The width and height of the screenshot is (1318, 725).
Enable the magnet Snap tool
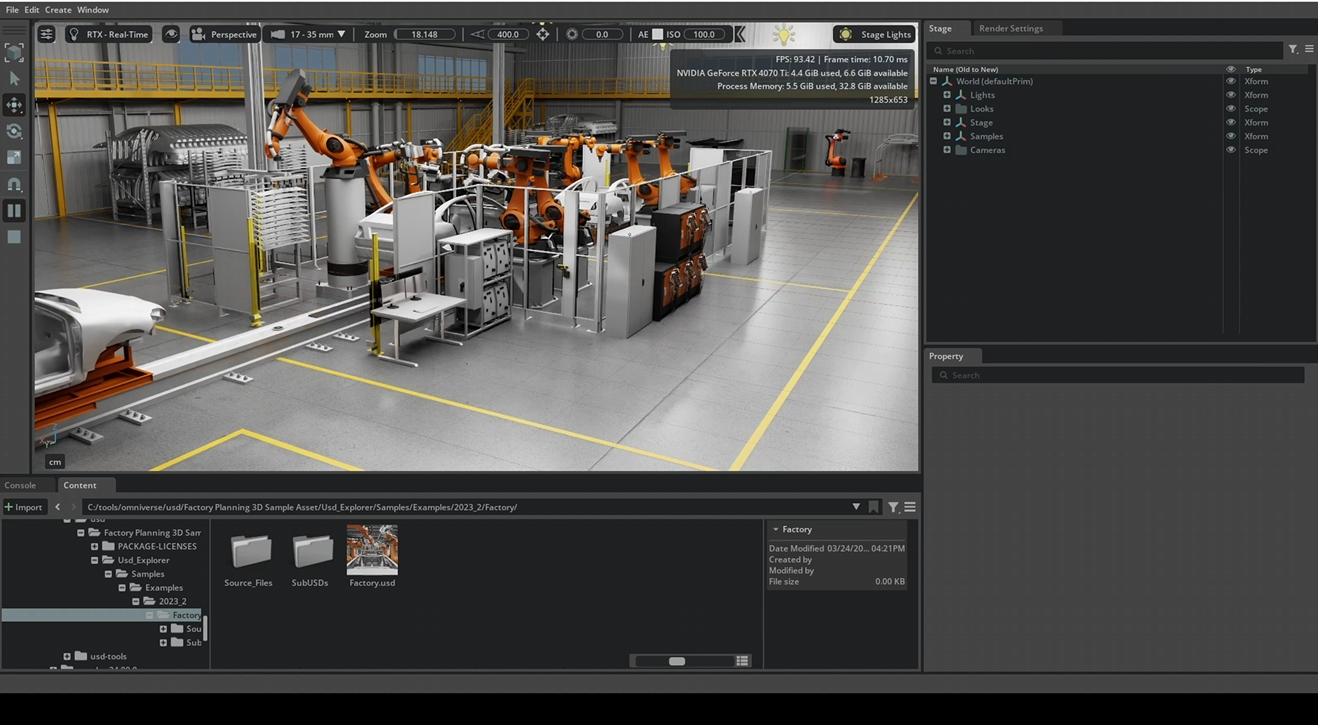click(x=14, y=184)
